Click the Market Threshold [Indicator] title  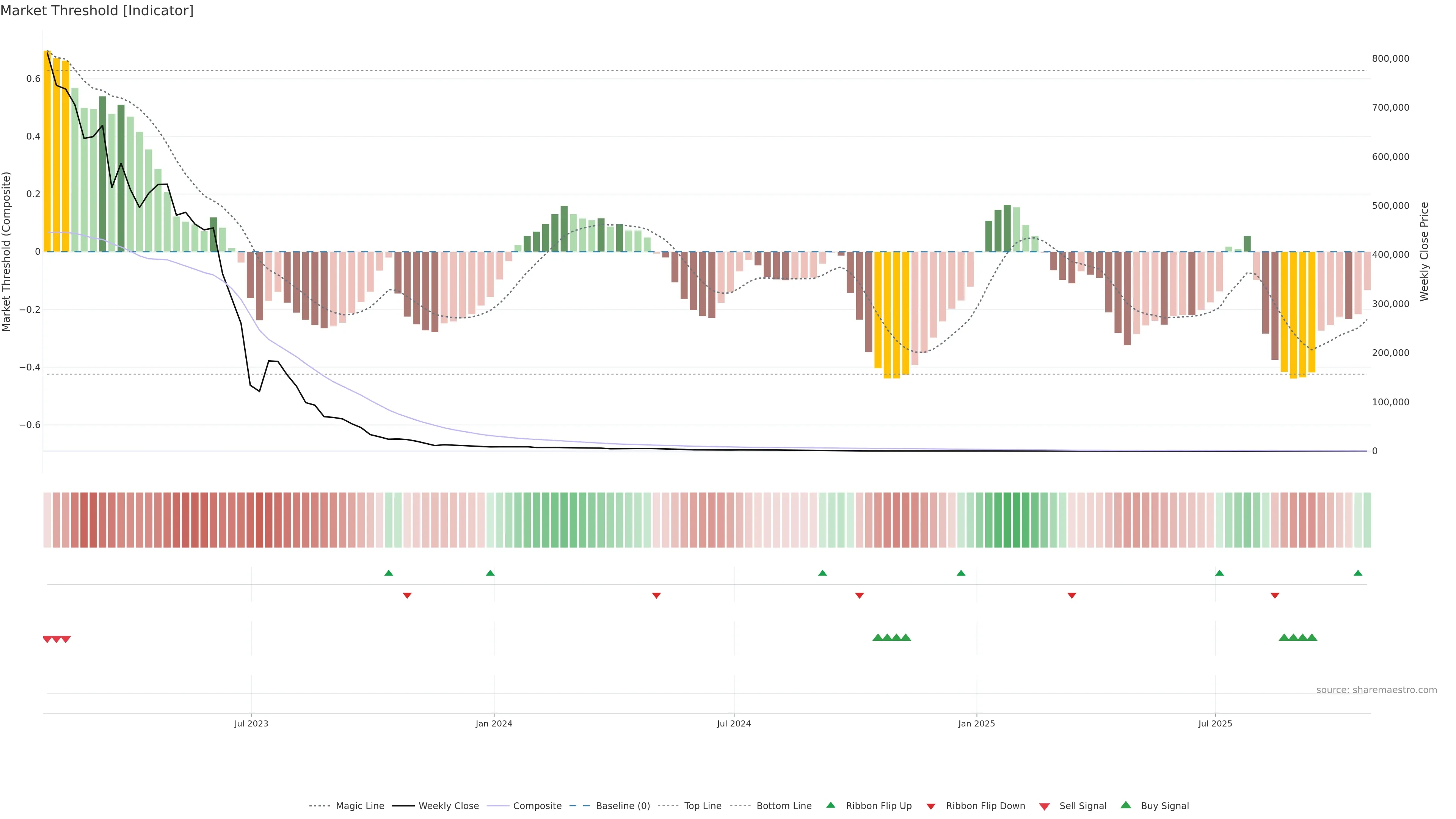pos(97,11)
